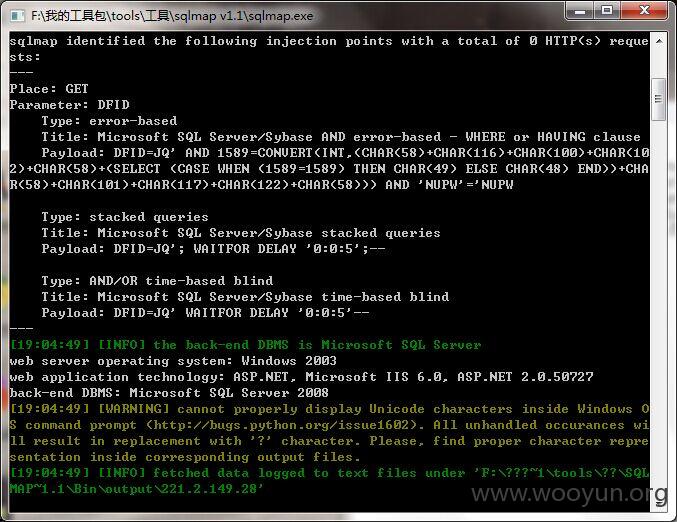Click 'back-end DBMS: Microsoft SQL Server 2008' line
Image resolution: width=677 pixels, height=522 pixels.
(169, 392)
